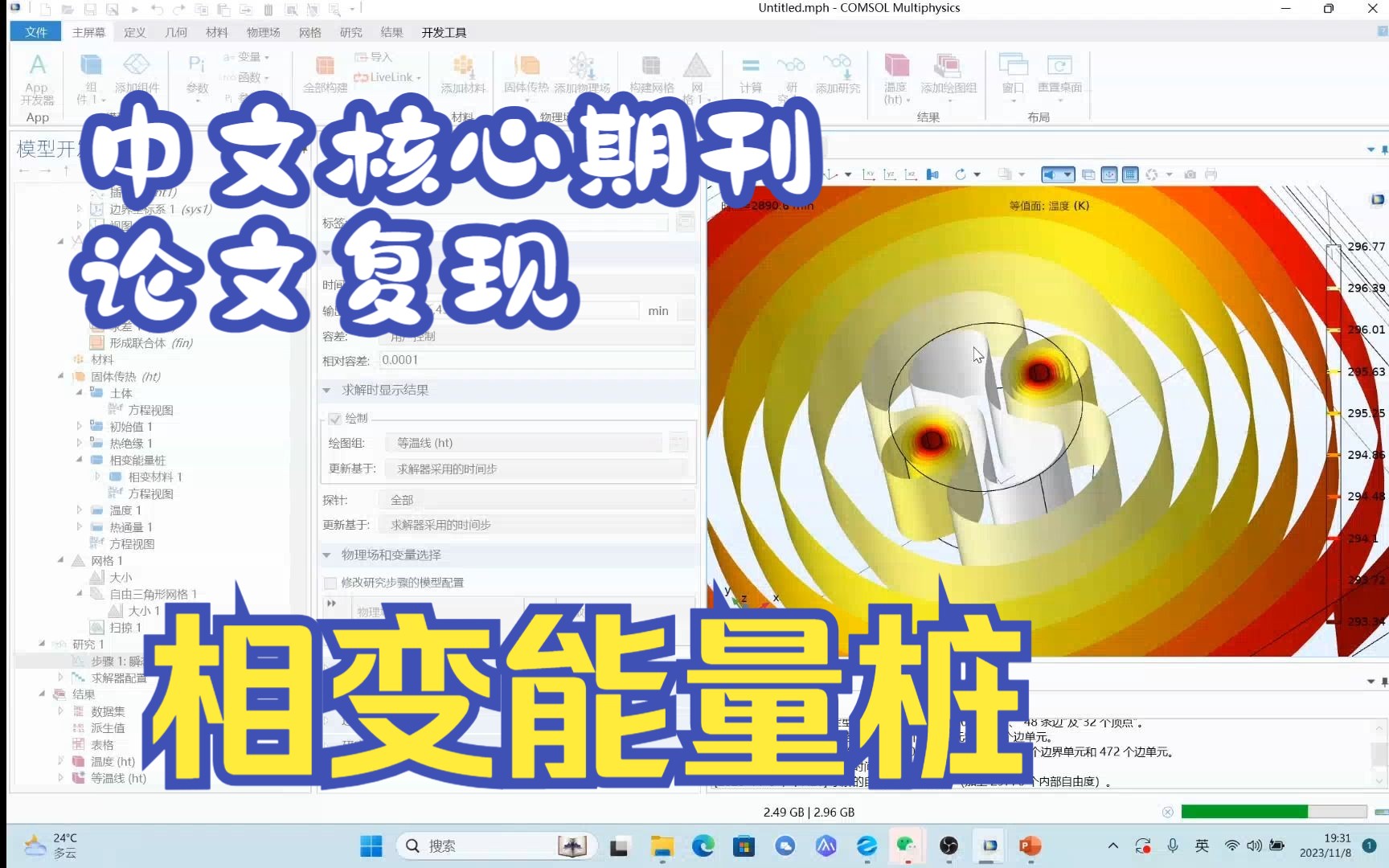
Task: Click 添加材料 to add a material
Action: (462, 76)
